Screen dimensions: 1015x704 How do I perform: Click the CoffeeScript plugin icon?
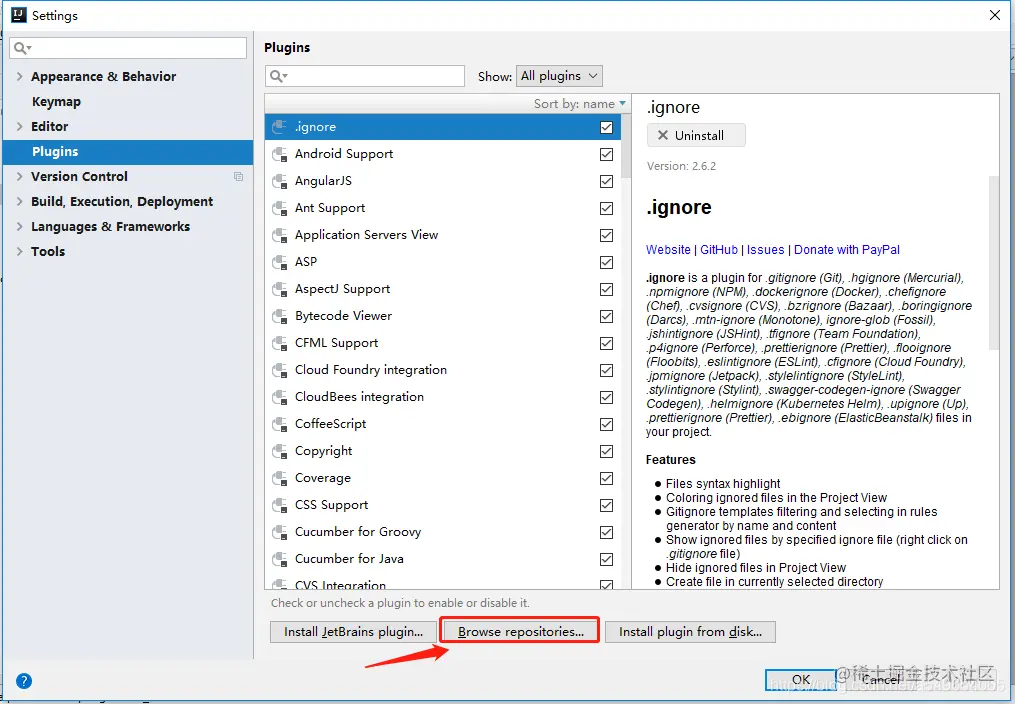[280, 424]
